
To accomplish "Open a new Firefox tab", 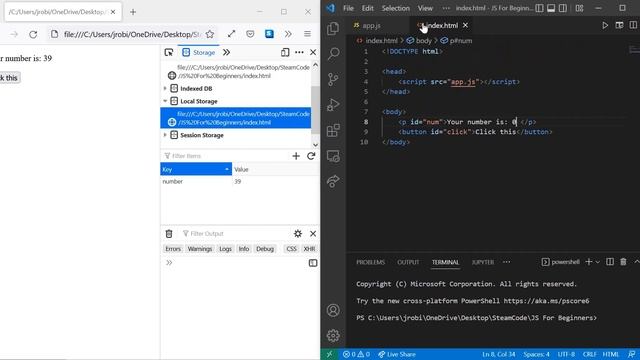I will pos(133,12).
